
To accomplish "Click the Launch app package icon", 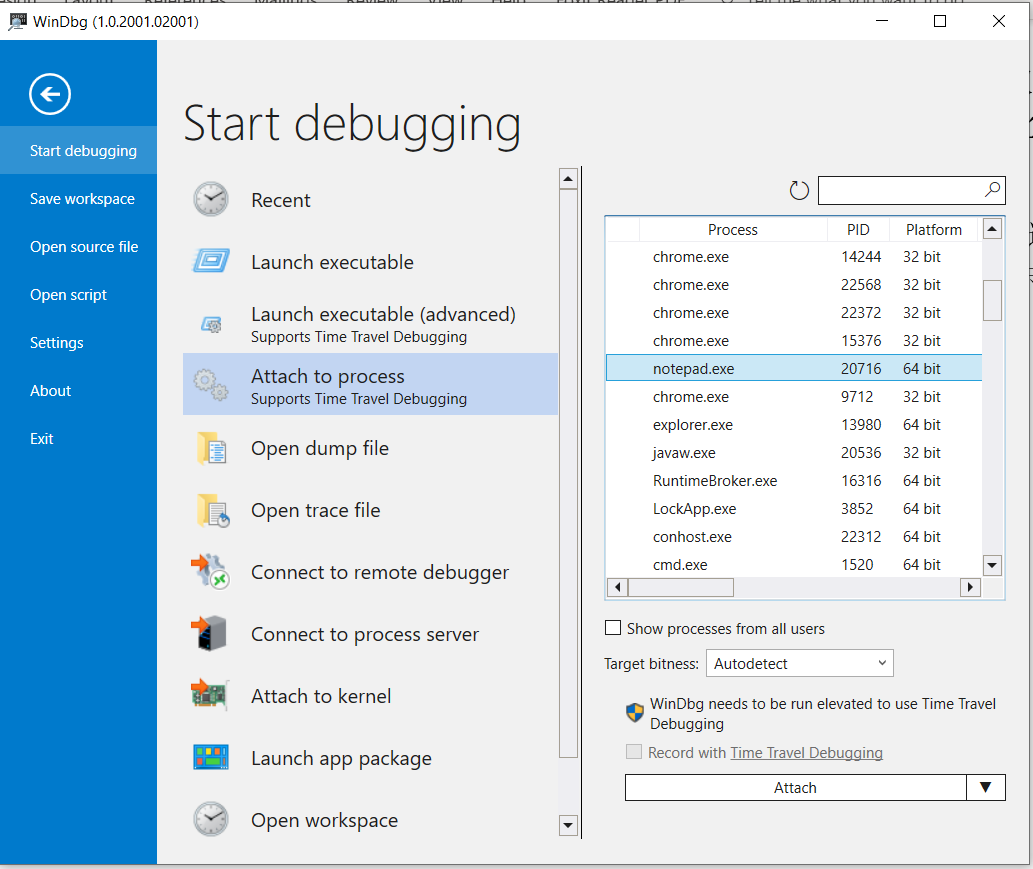I will click(x=210, y=758).
